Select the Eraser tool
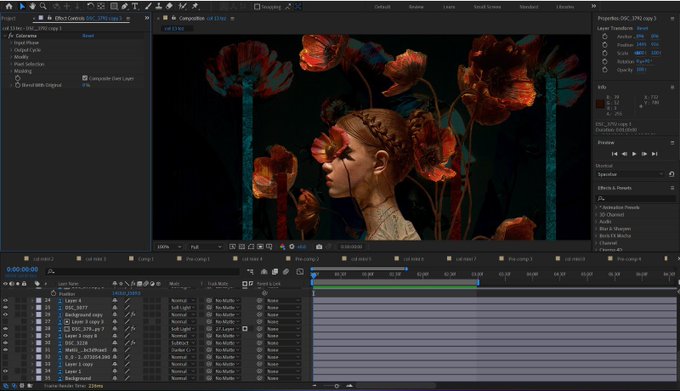This screenshot has width=680, height=391. pyautogui.click(x=170, y=6)
